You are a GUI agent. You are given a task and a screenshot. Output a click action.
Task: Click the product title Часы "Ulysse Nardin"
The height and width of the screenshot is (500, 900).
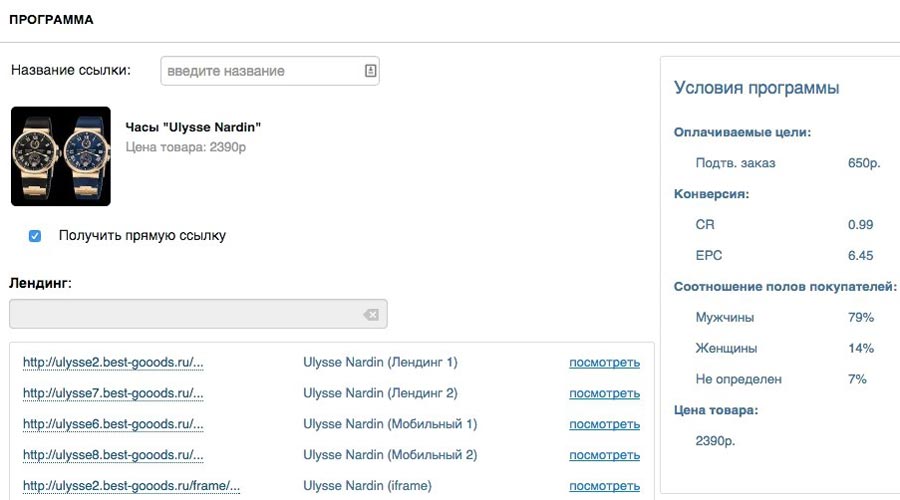[193, 127]
